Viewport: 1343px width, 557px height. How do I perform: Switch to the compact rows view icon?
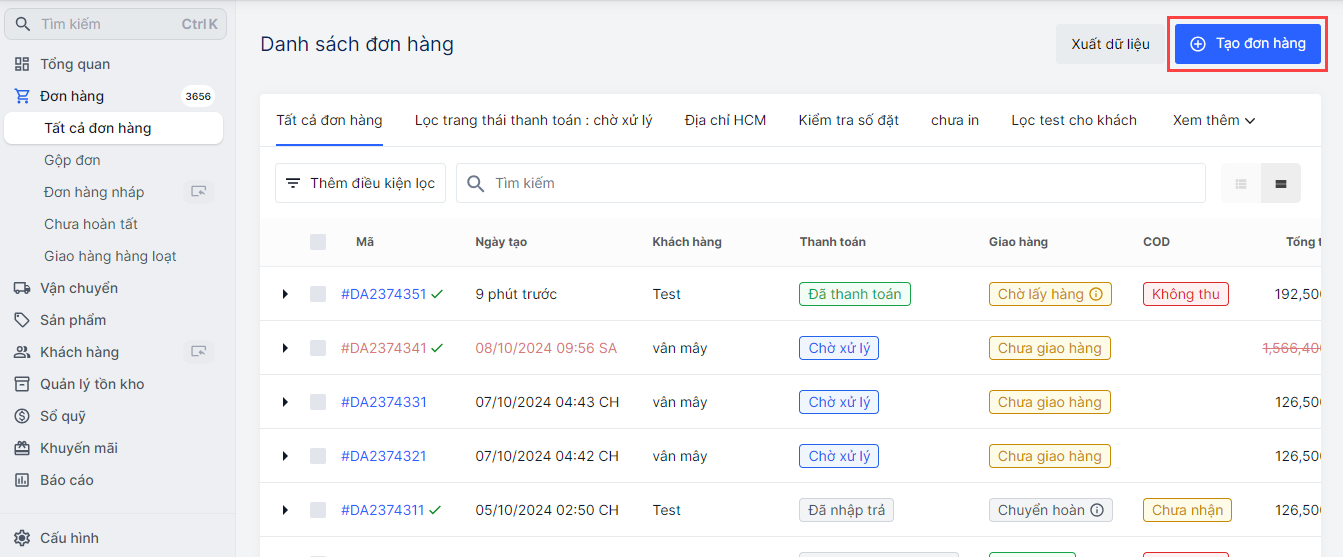pos(1281,183)
